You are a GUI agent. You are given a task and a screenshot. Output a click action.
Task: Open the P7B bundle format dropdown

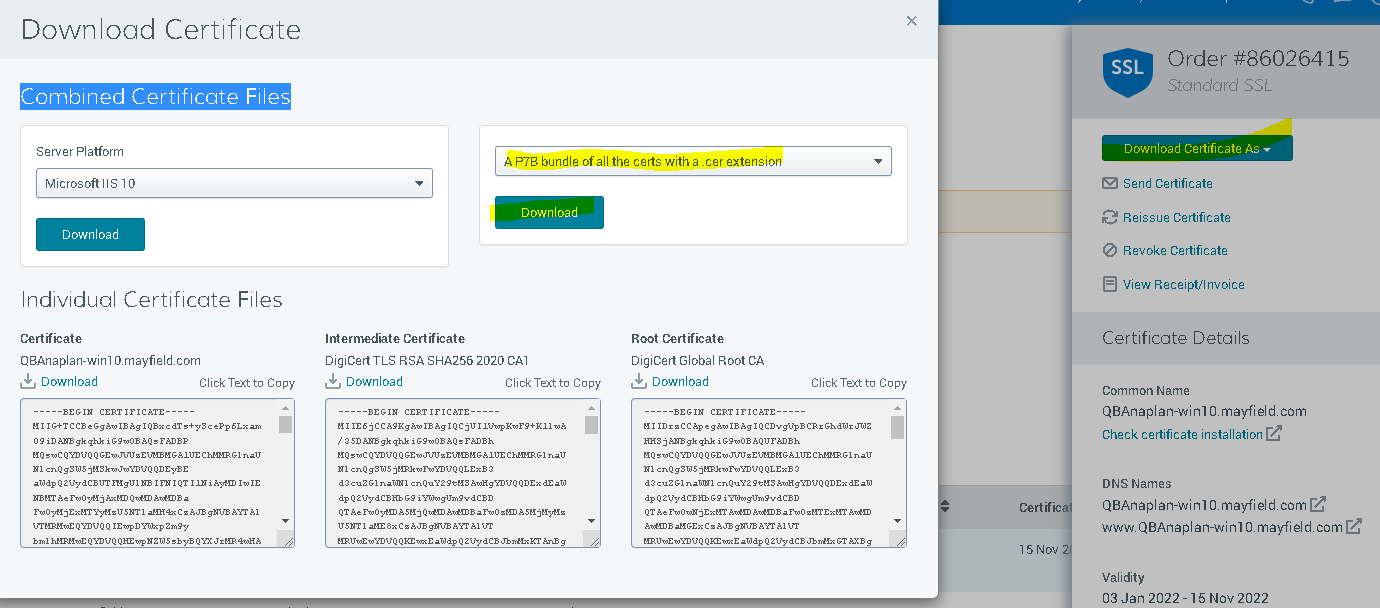click(x=693, y=161)
